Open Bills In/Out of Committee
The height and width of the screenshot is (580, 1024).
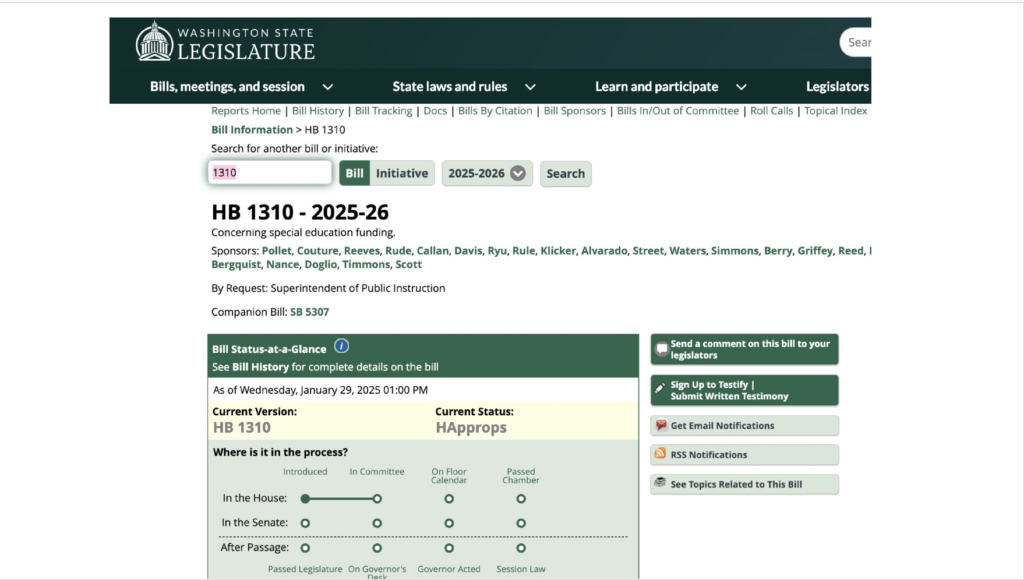click(678, 111)
